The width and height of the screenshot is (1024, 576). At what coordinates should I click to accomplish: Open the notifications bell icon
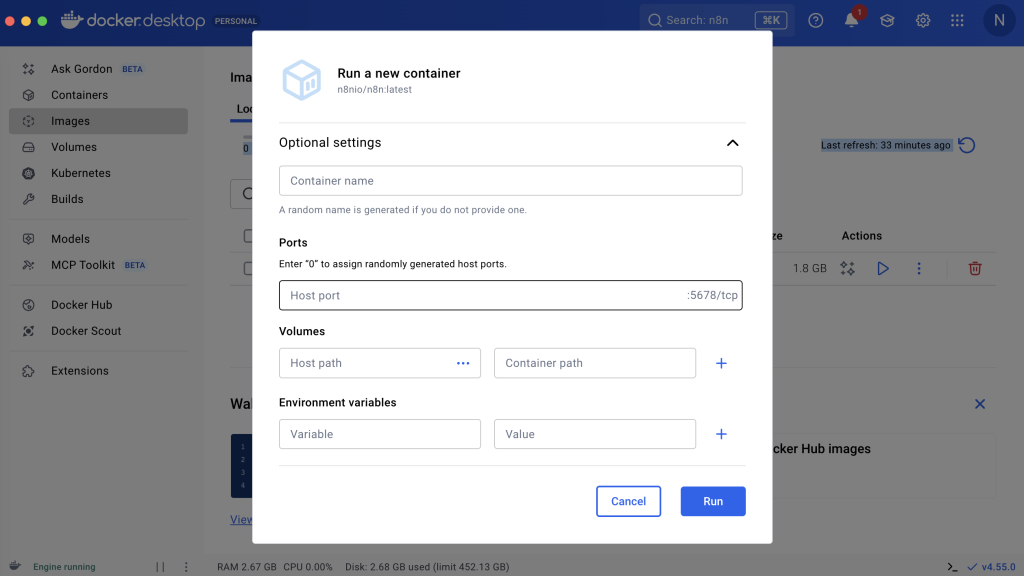(x=852, y=20)
